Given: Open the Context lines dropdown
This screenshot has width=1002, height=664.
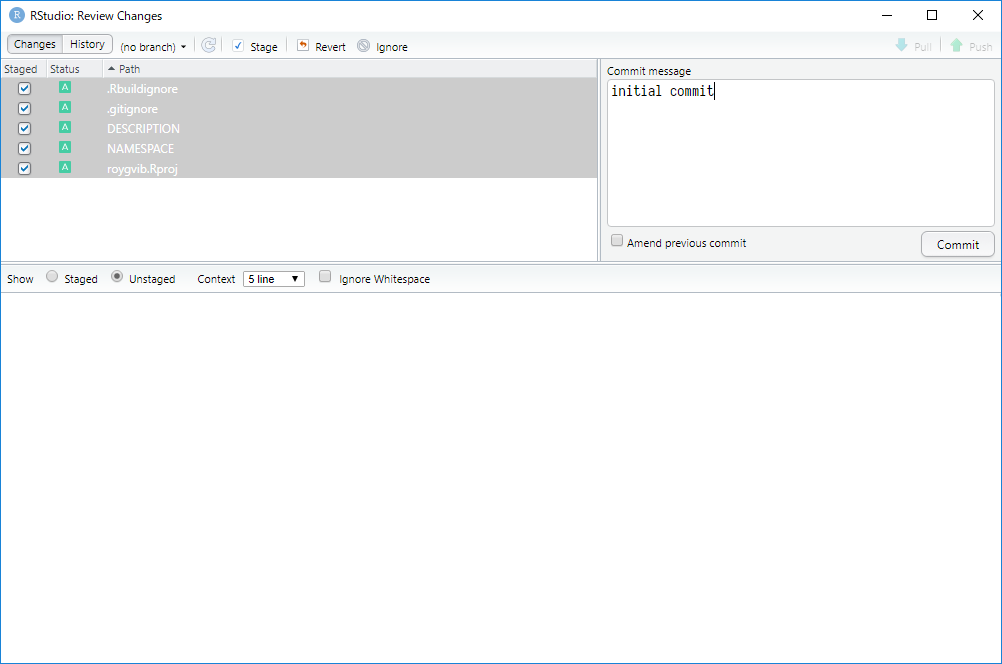Looking at the screenshot, I should [274, 279].
